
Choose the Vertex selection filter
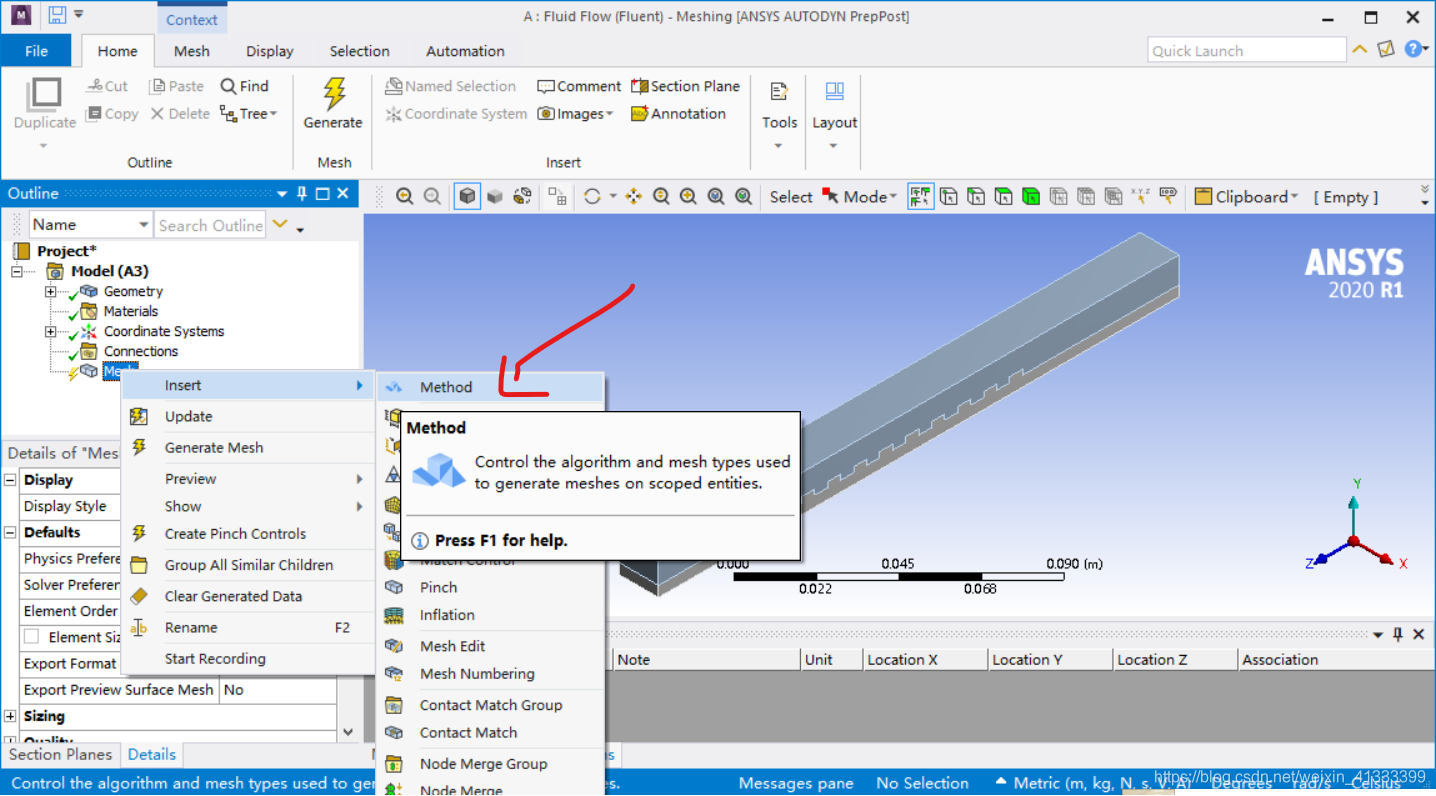949,197
